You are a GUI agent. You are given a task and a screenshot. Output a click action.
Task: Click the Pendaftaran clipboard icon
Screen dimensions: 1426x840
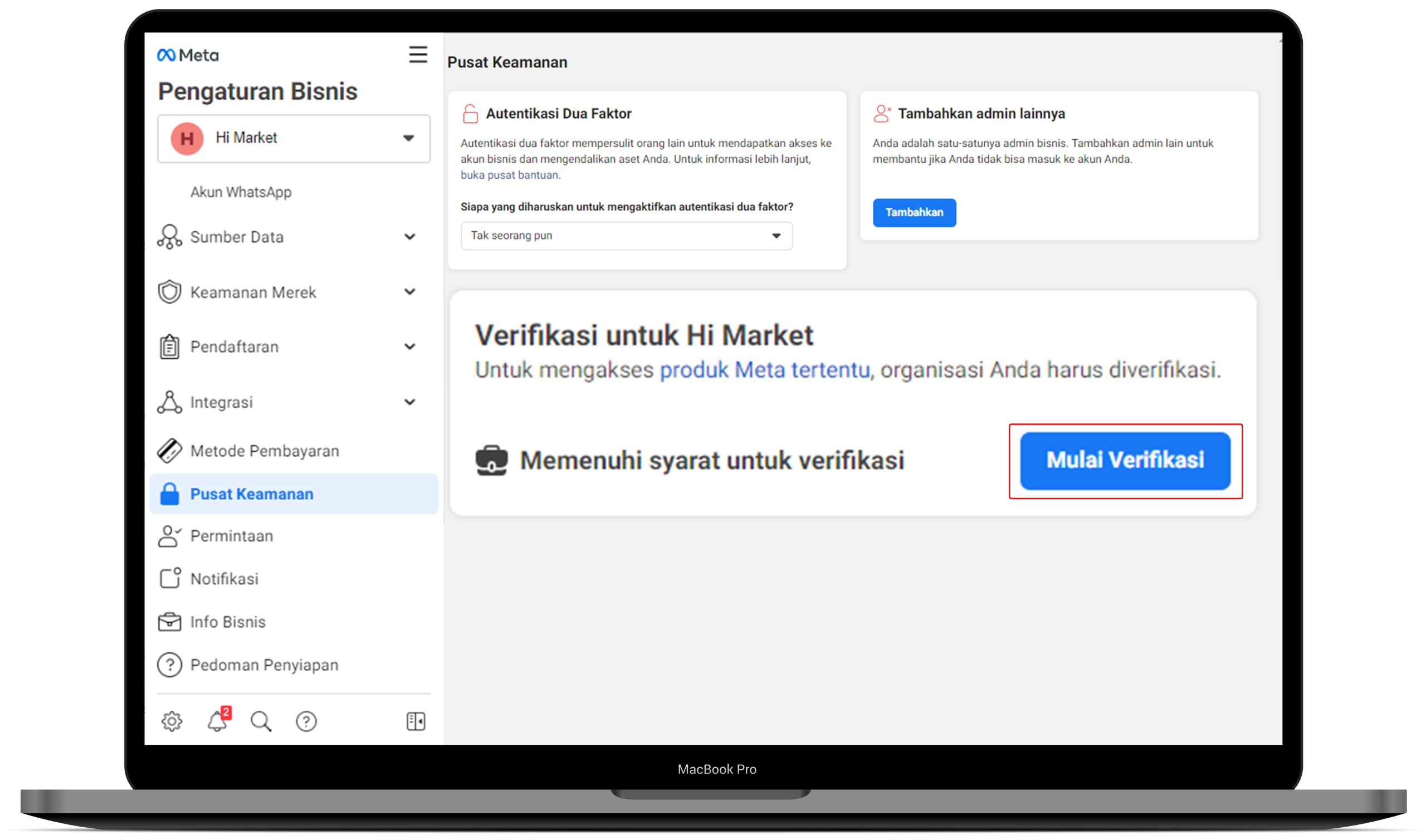tap(170, 346)
